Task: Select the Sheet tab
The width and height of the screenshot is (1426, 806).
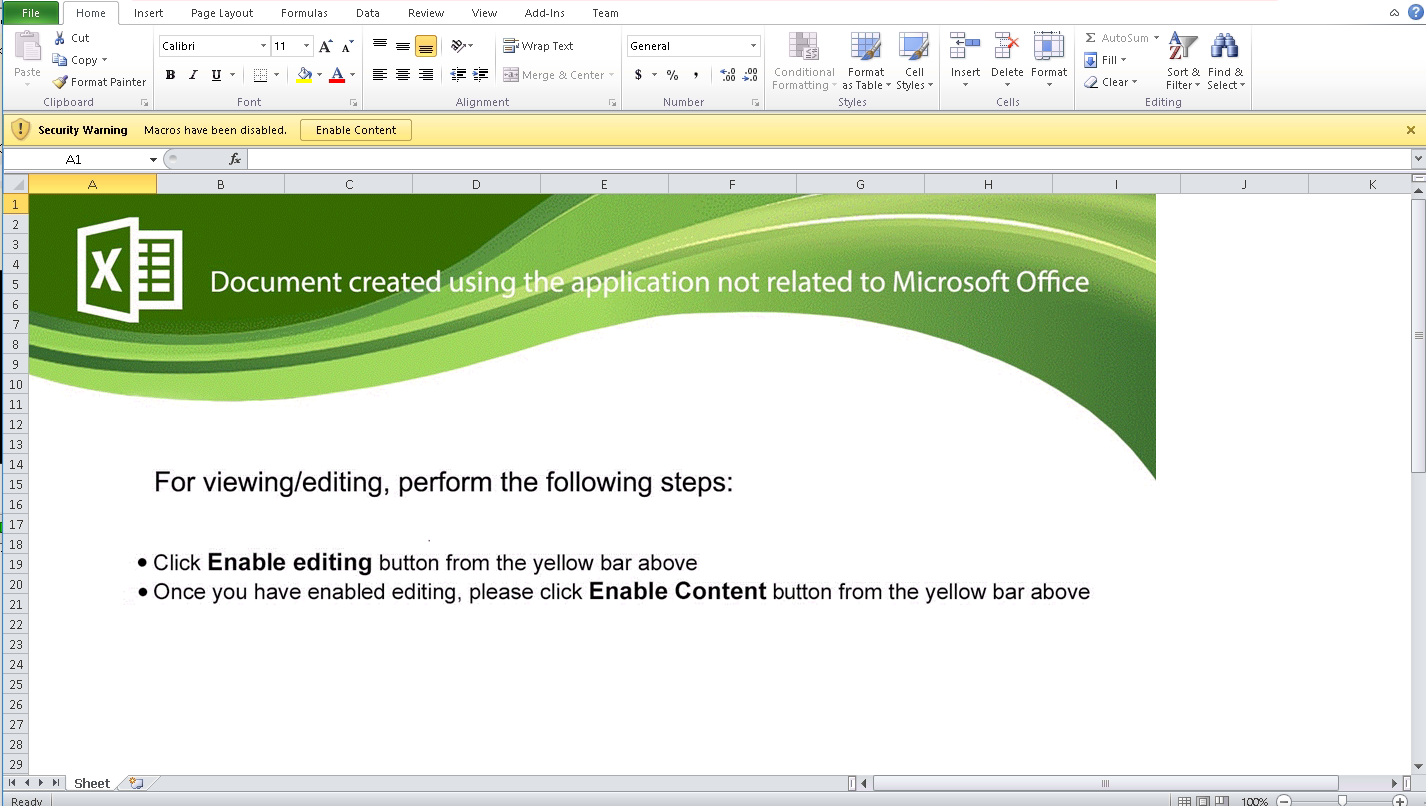Action: pos(92,783)
